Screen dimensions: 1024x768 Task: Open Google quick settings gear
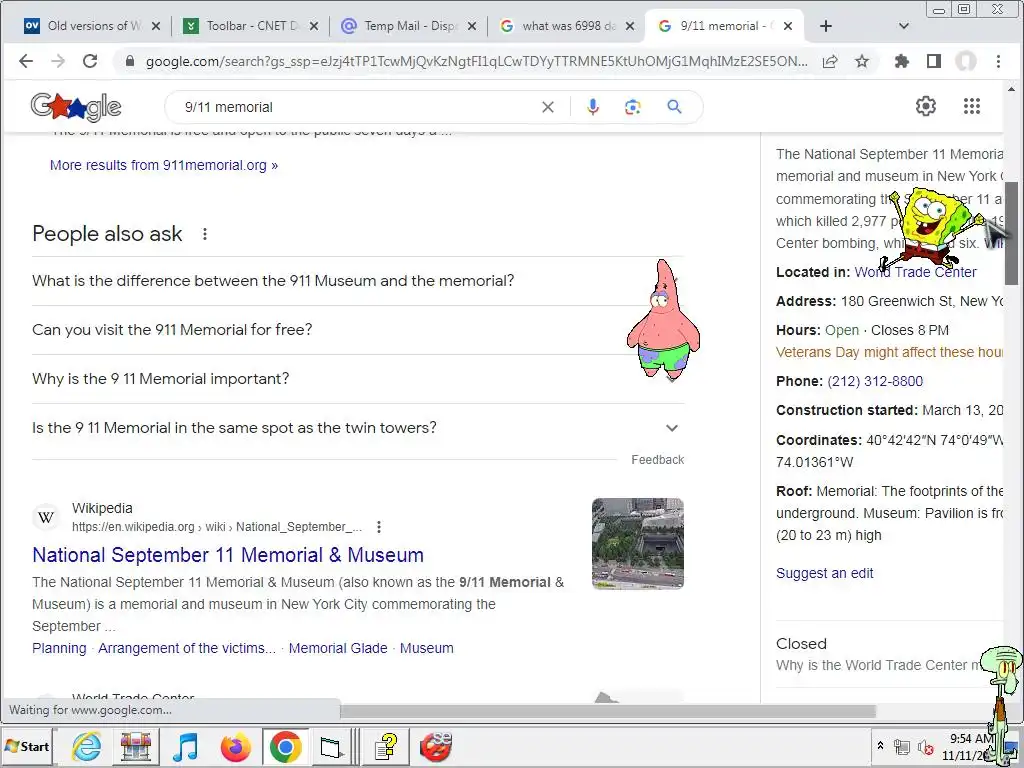(x=925, y=106)
